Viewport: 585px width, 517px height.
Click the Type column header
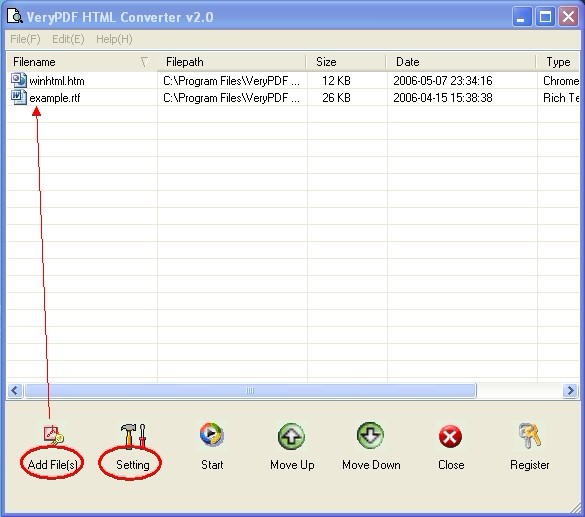tap(558, 62)
